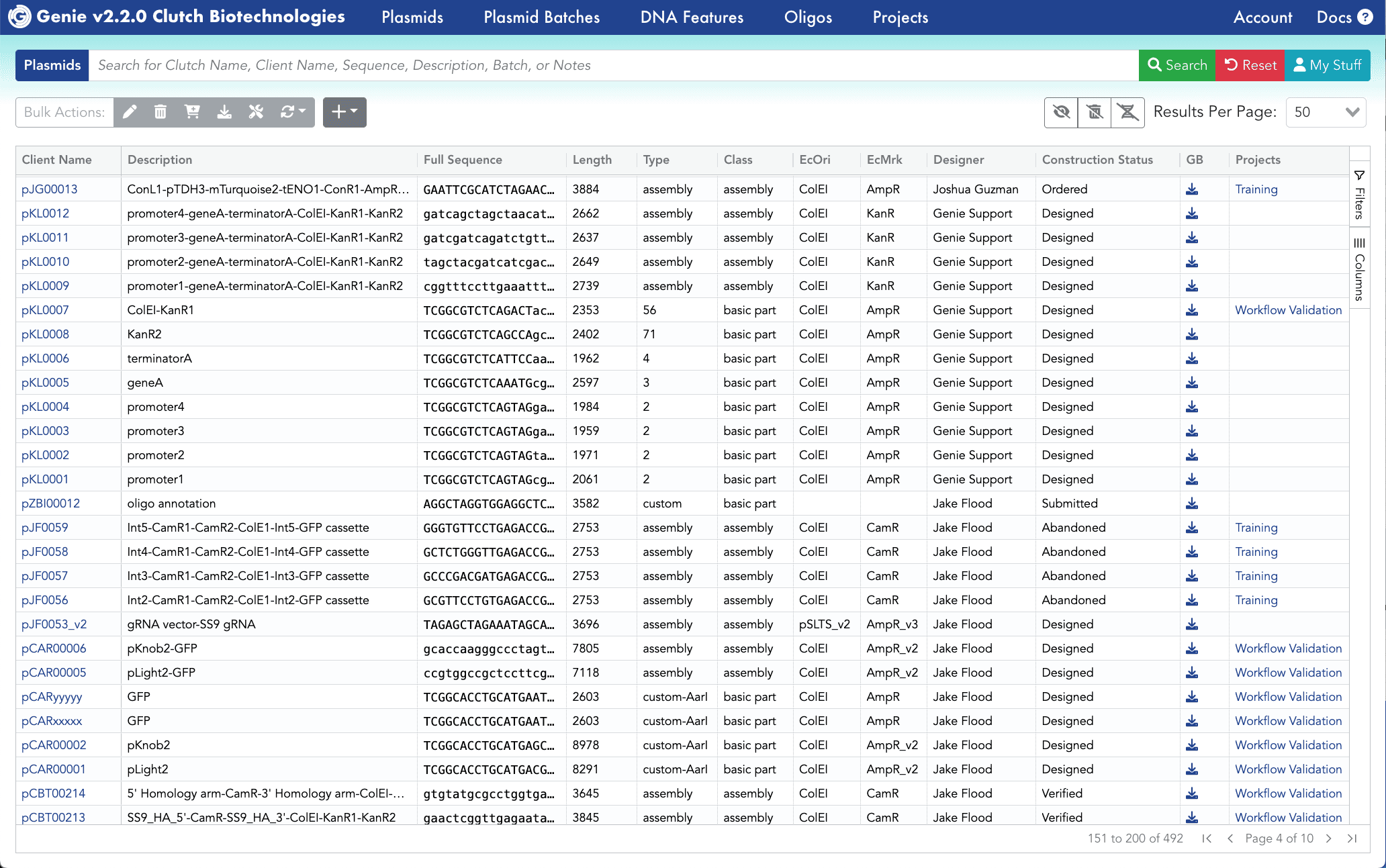Open the Results Per Page dropdown
Screen dimensions: 1386x868
coord(1326,112)
